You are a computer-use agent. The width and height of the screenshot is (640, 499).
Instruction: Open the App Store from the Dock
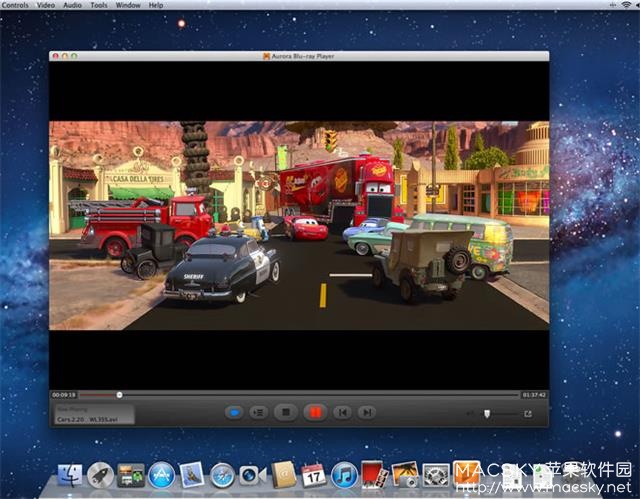(x=161, y=475)
